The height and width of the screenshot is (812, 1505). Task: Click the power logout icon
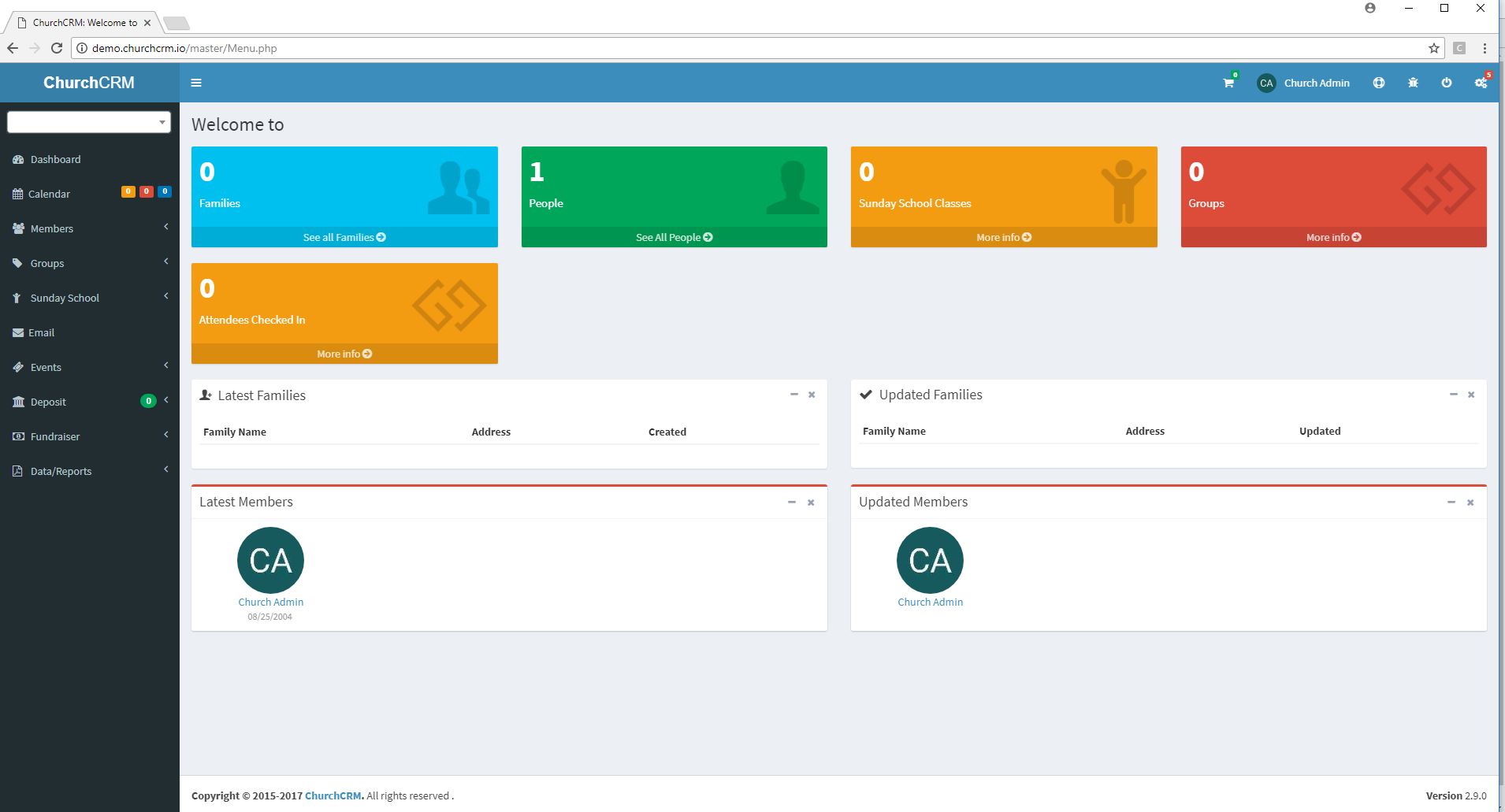click(x=1447, y=83)
